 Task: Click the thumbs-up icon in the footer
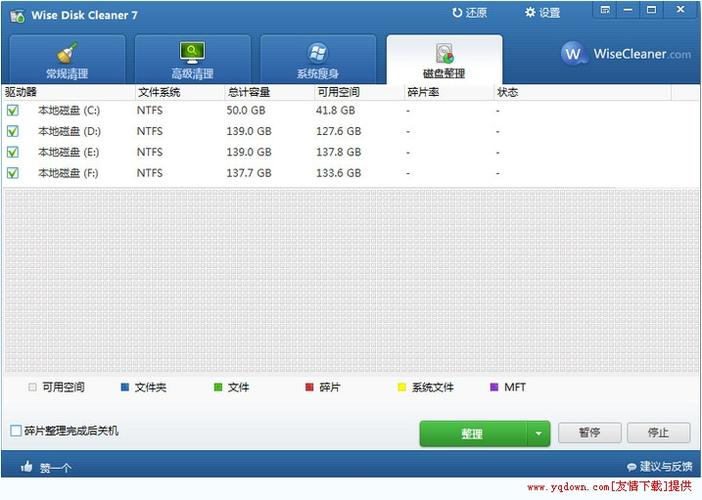[x=26, y=467]
